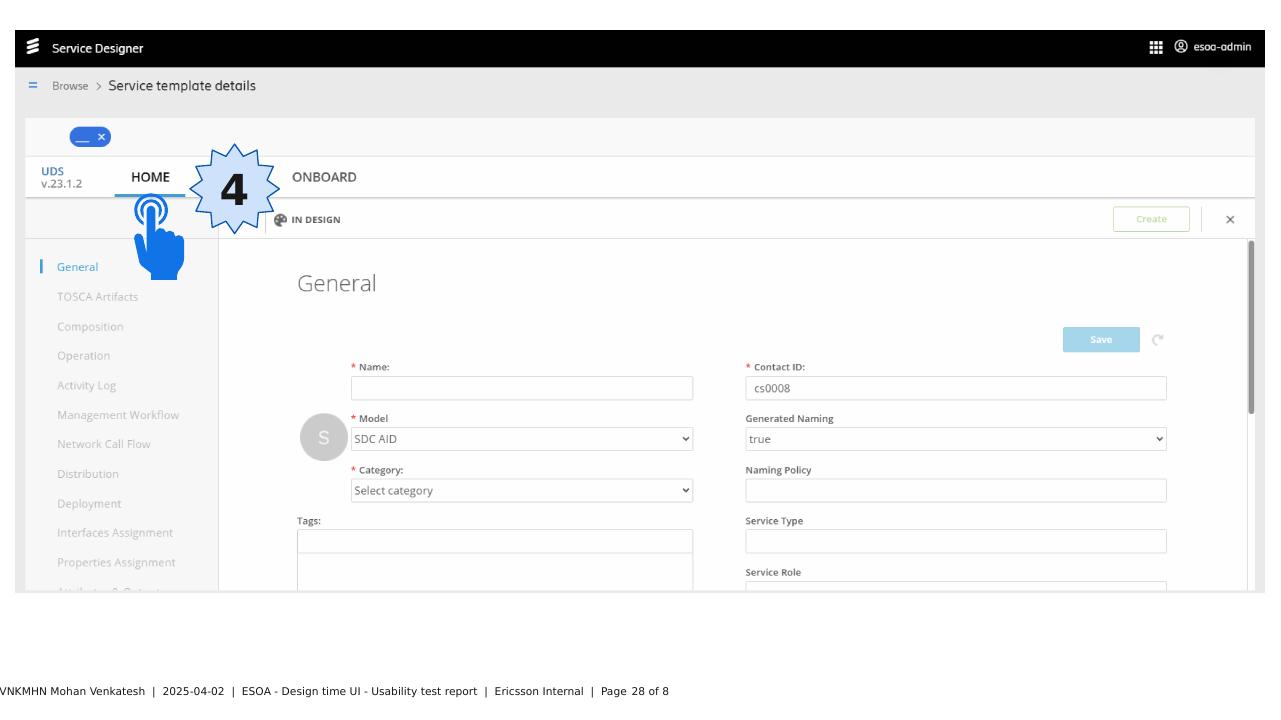The height and width of the screenshot is (720, 1281).
Task: Click the IN DESIGN palette icon
Action: point(280,220)
